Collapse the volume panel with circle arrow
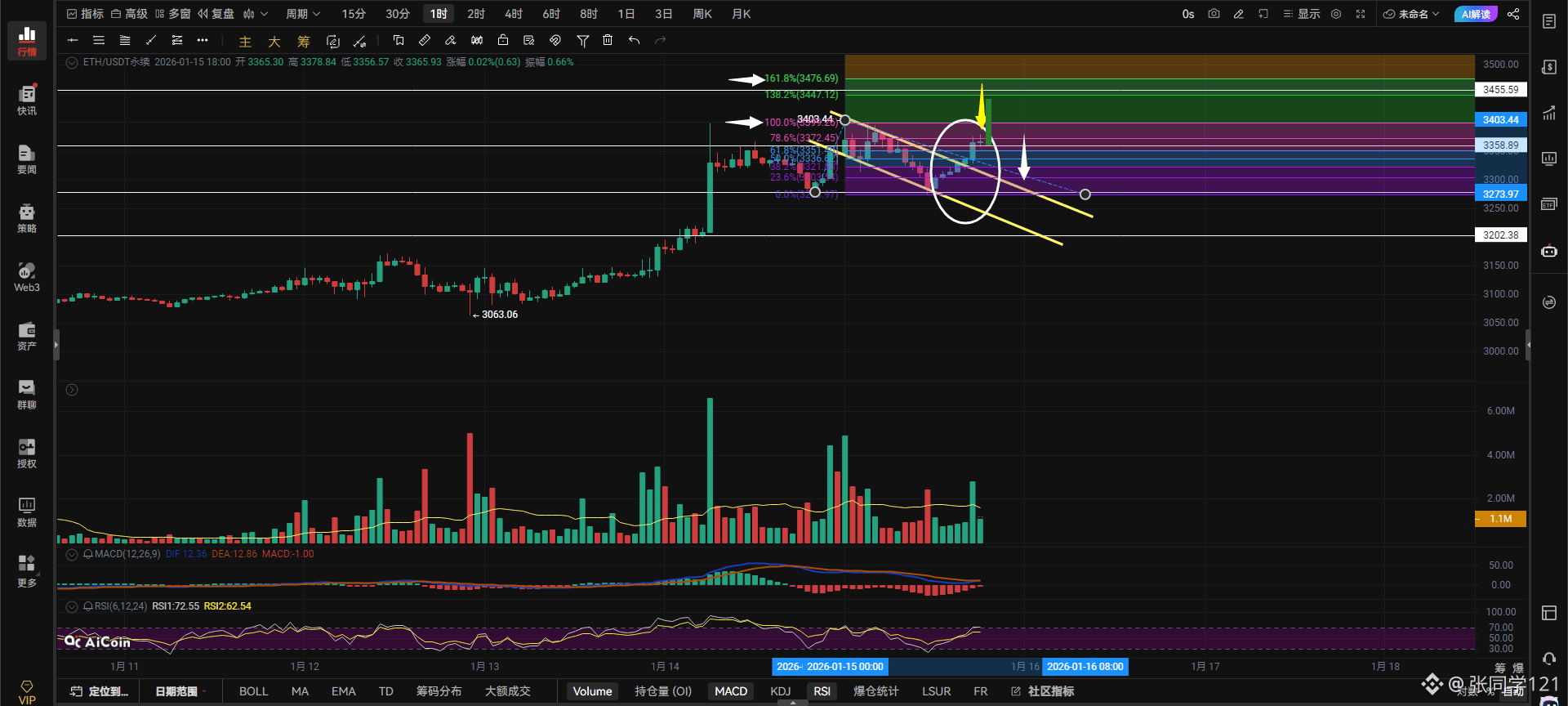The image size is (1568, 706). click(x=72, y=390)
